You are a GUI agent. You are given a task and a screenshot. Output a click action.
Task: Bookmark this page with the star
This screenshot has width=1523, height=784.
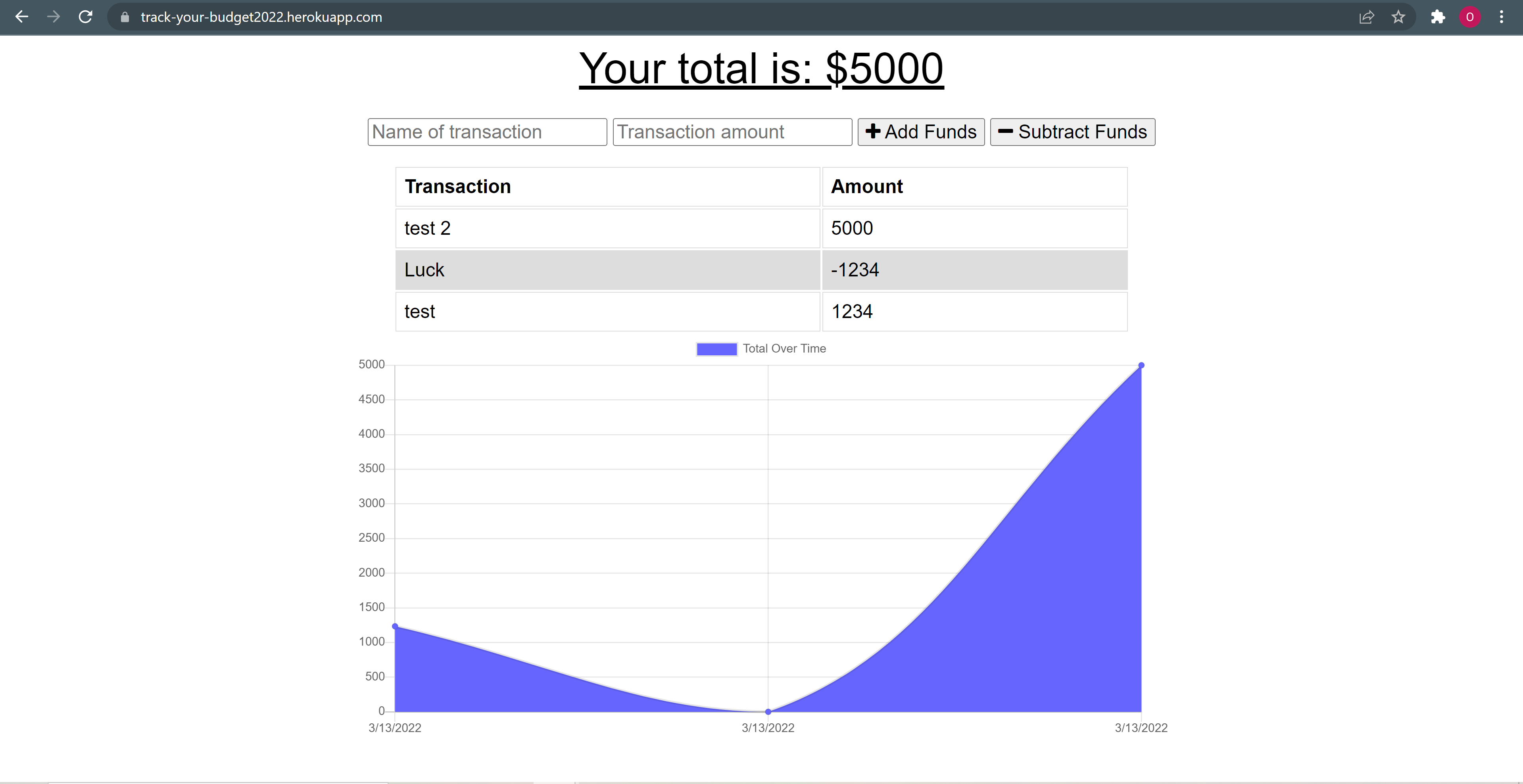[x=1398, y=17]
